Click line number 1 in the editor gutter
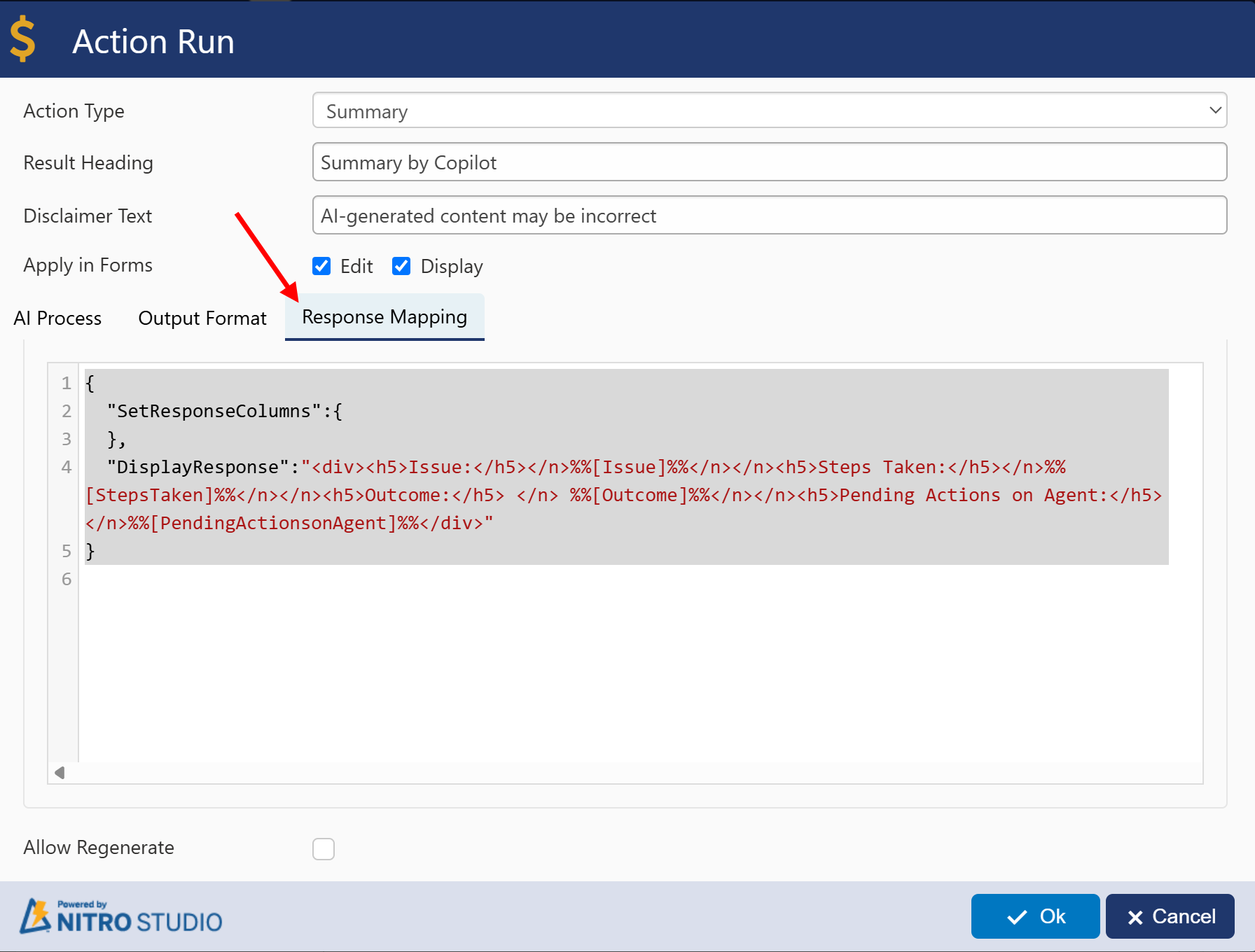The height and width of the screenshot is (952, 1255). (x=67, y=383)
